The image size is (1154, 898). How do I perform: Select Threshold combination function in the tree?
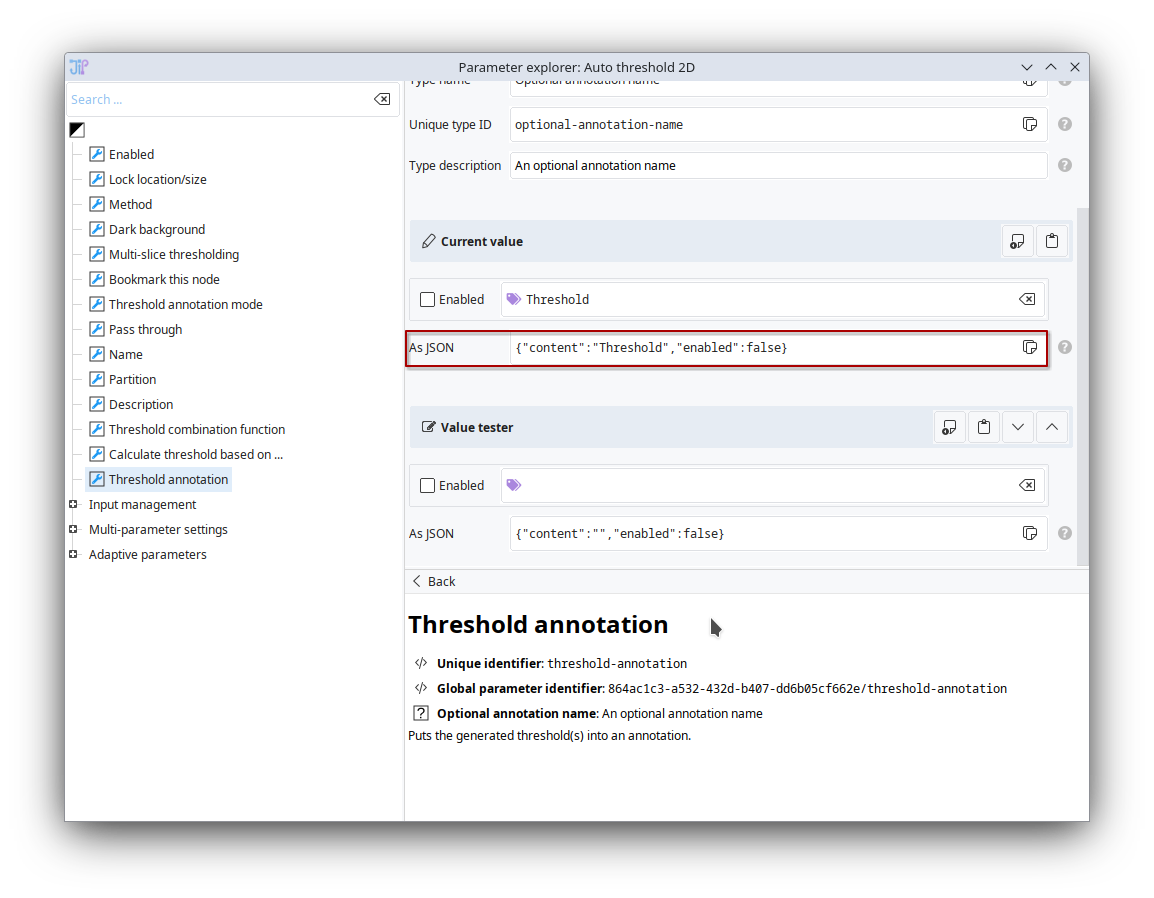click(187, 430)
